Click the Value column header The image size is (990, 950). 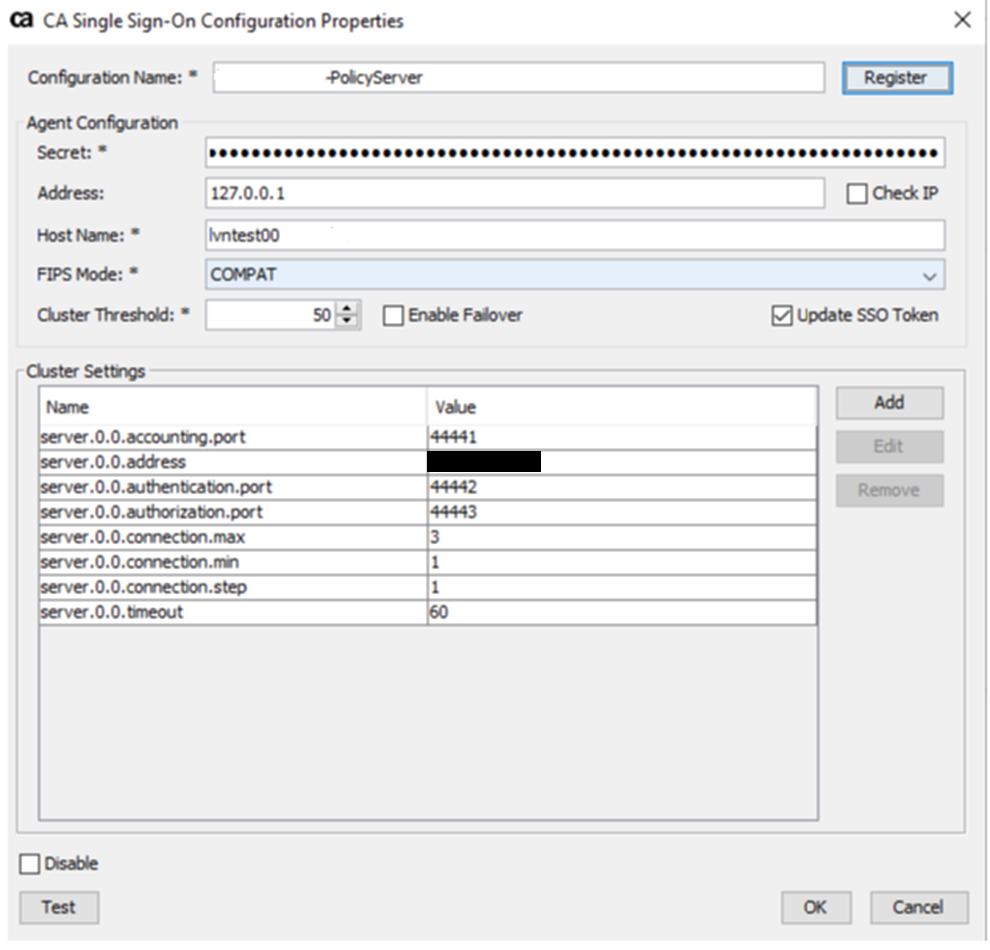pos(620,407)
